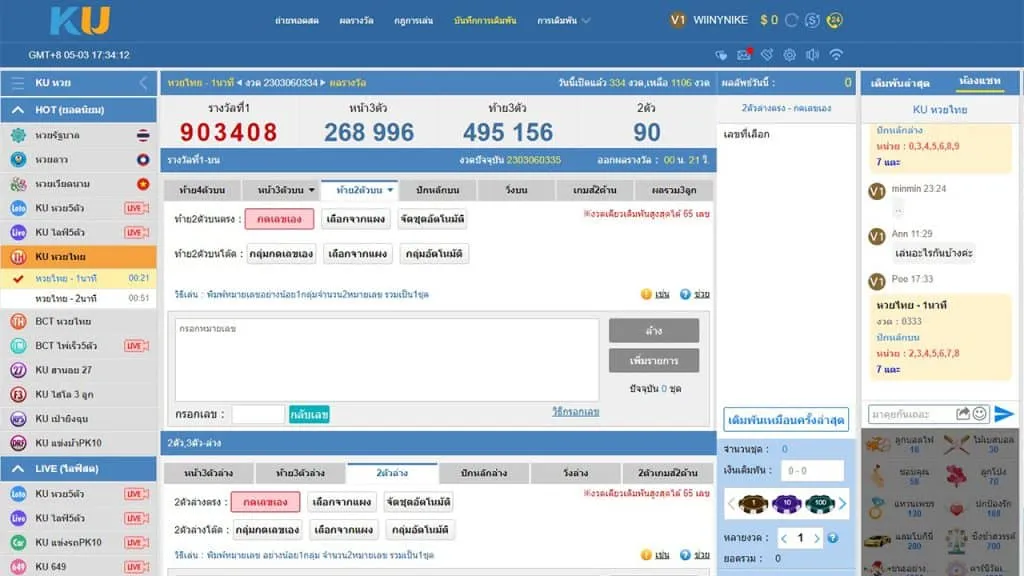Select กดเลขเอง for 2ตัวล่างตรง
Viewport: 1024px width, 576px height.
(265, 502)
